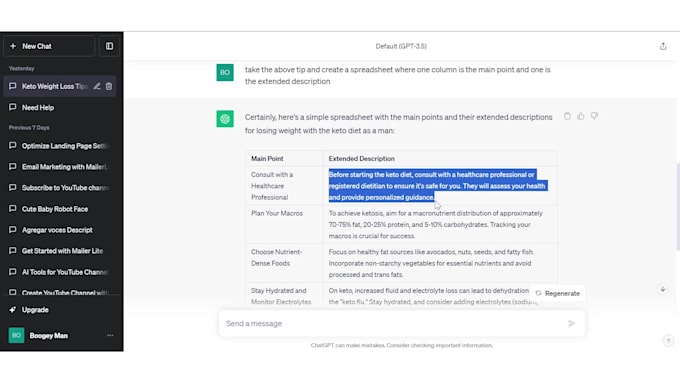680x383 pixels.
Task: Collapse the sidebar with the panel icon
Action: point(109,46)
